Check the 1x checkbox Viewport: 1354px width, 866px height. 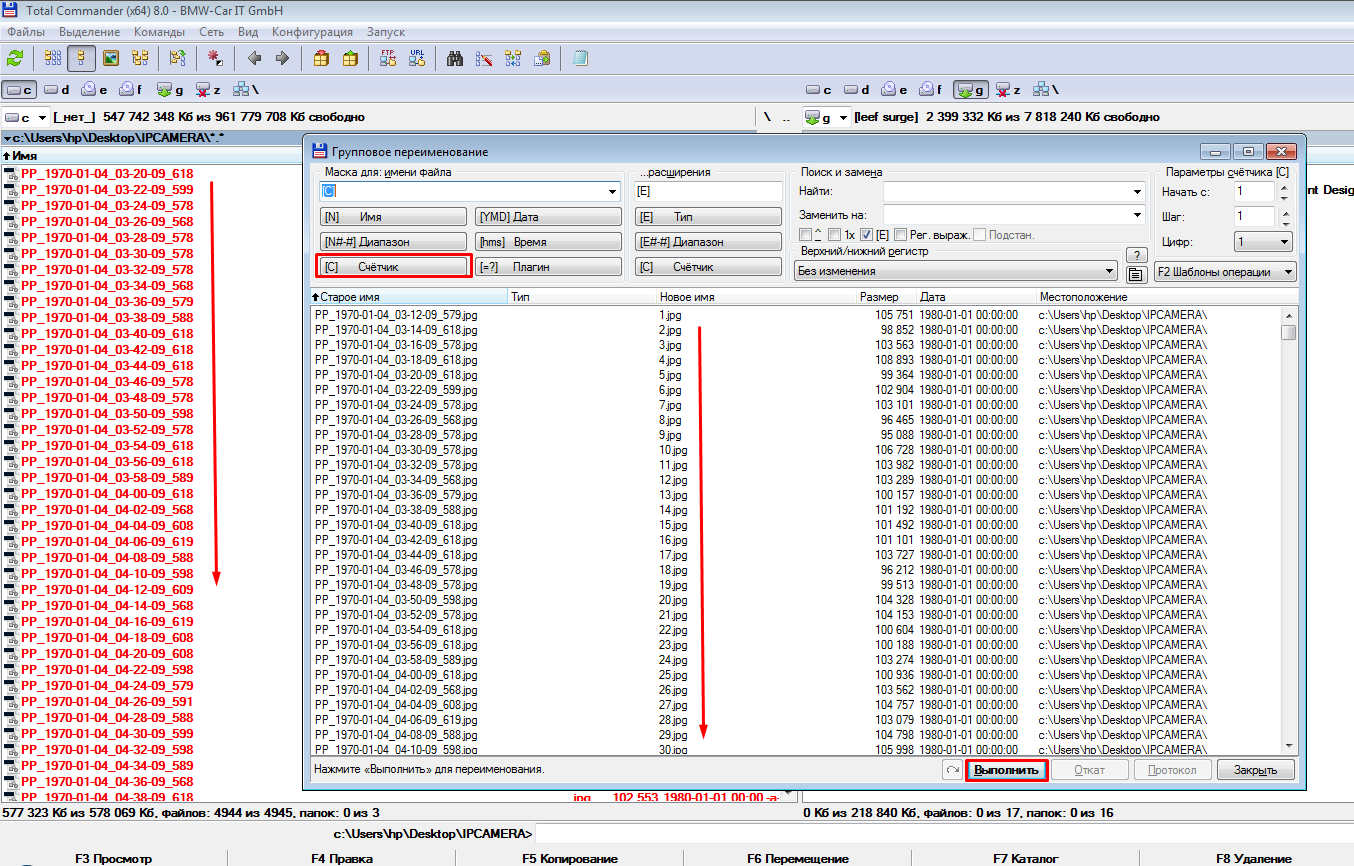pos(834,234)
